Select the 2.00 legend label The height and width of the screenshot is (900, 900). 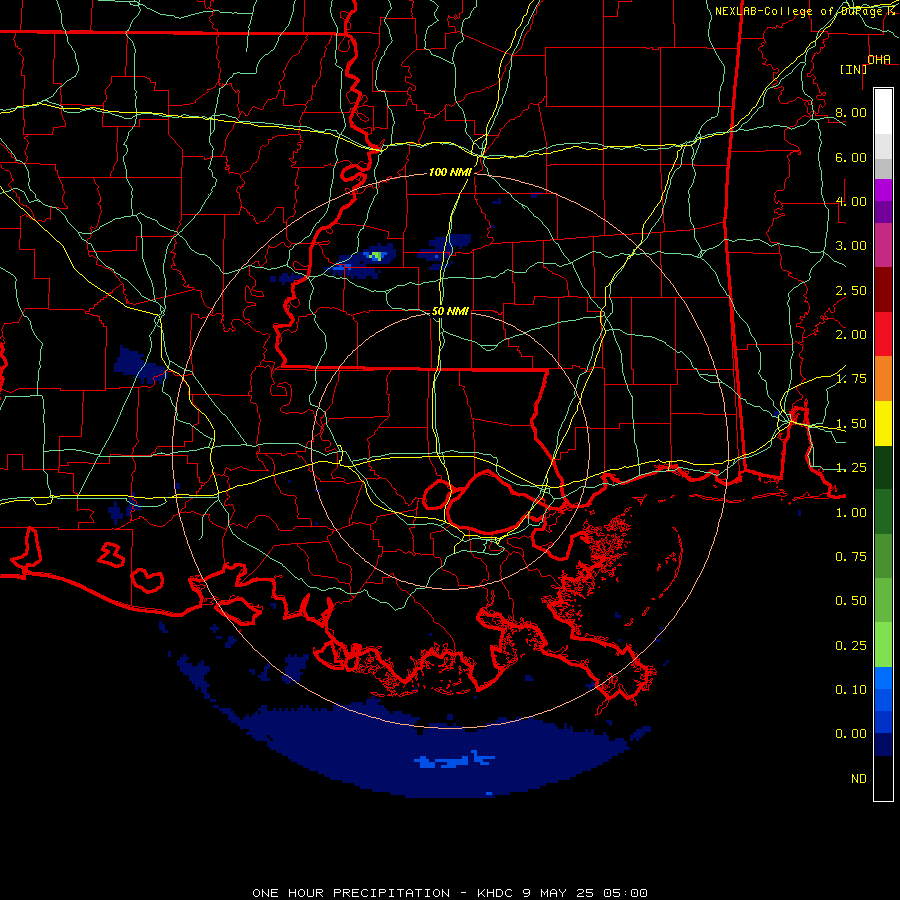coord(851,335)
